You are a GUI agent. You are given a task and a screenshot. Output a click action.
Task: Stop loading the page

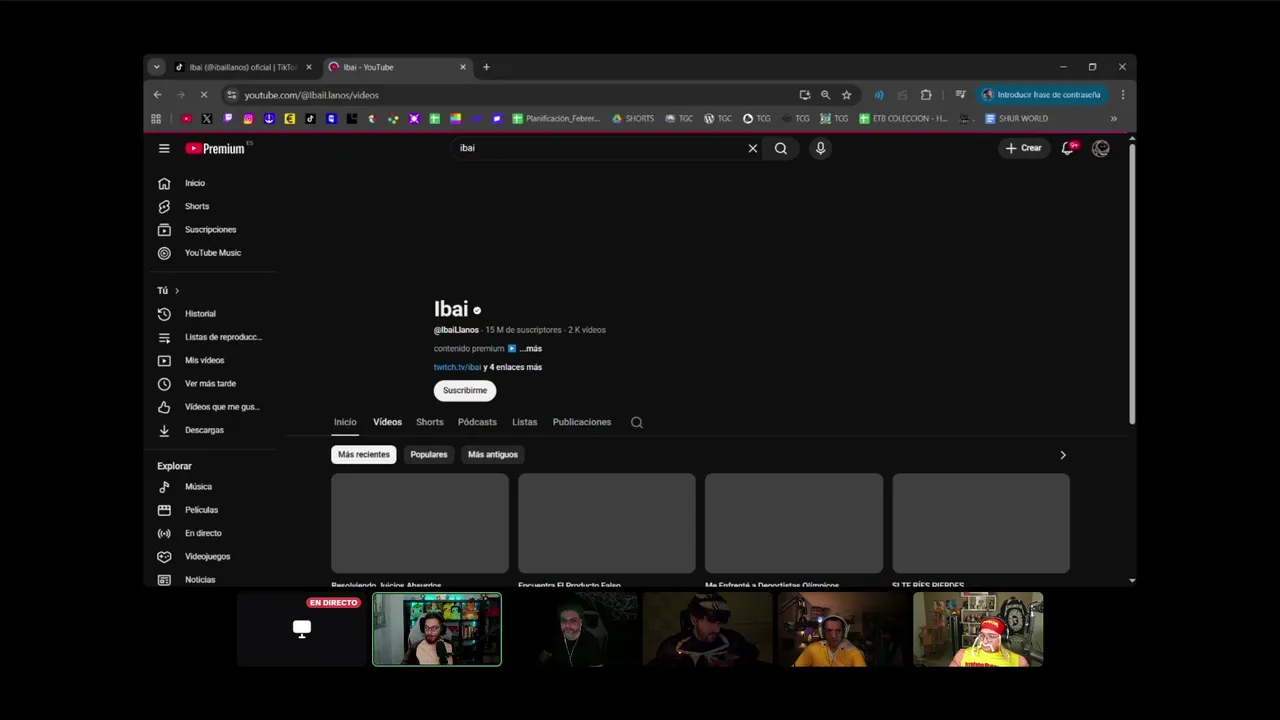[x=204, y=95]
